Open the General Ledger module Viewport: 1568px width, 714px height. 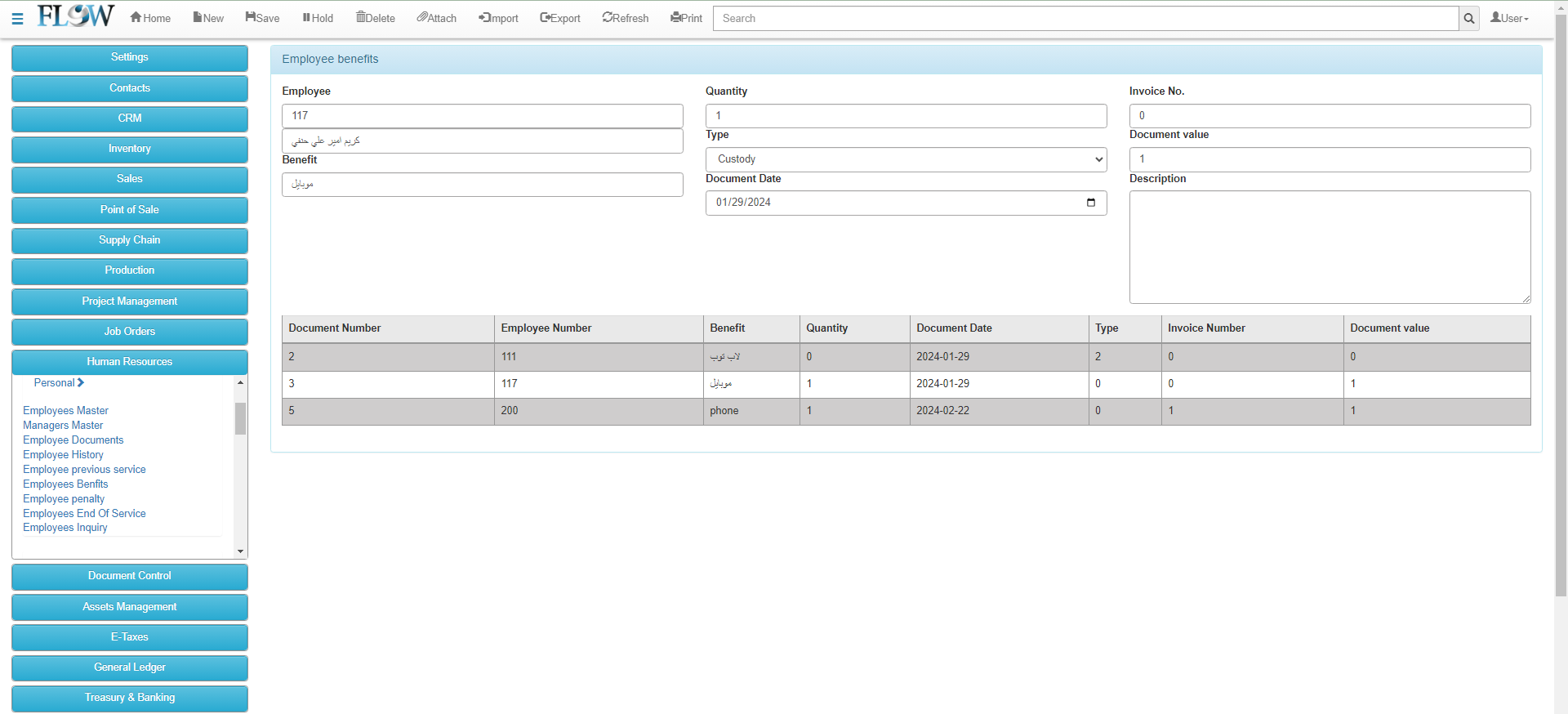(130, 667)
